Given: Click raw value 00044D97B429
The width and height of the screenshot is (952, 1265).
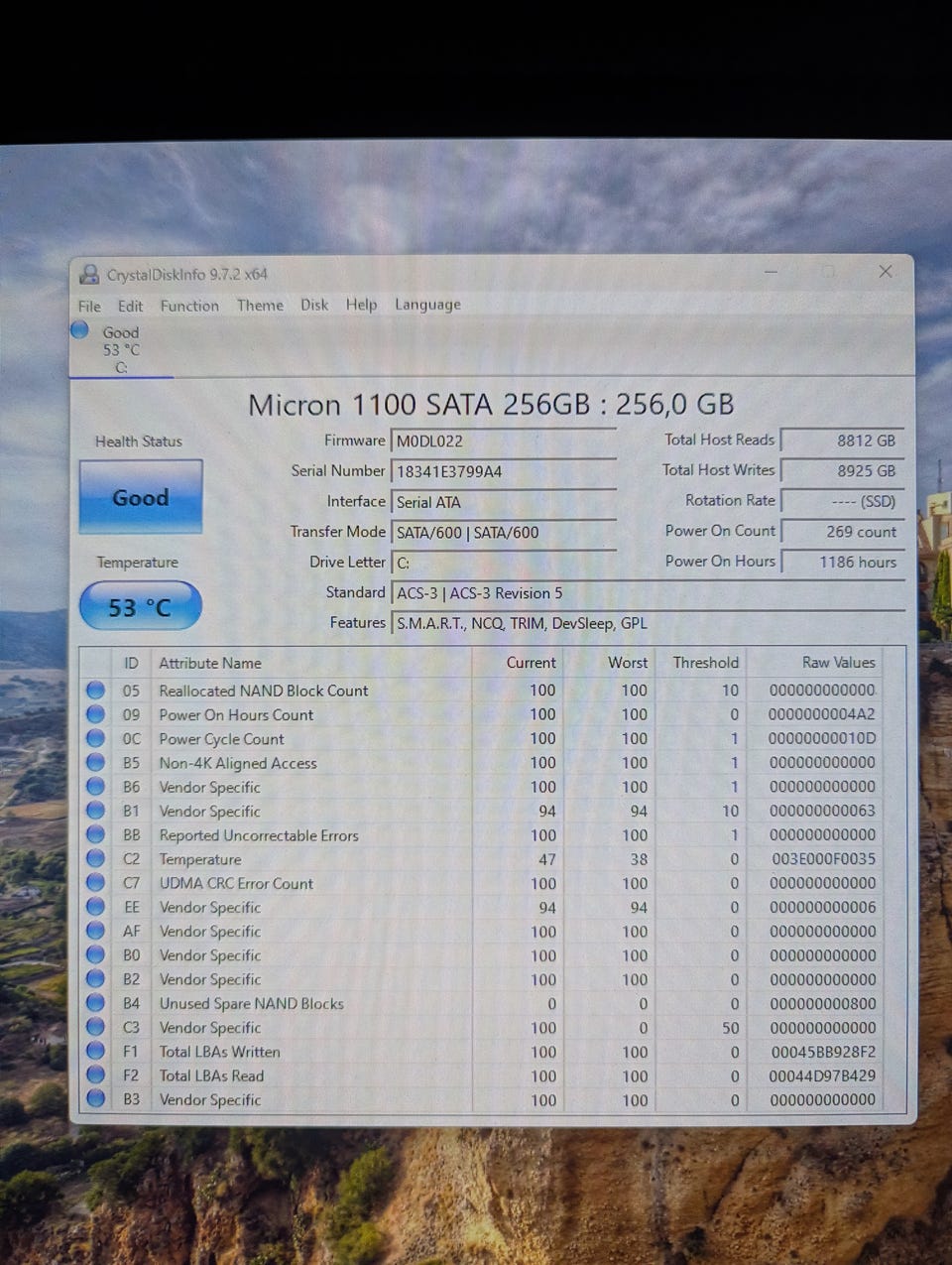Looking at the screenshot, I should coord(824,1075).
